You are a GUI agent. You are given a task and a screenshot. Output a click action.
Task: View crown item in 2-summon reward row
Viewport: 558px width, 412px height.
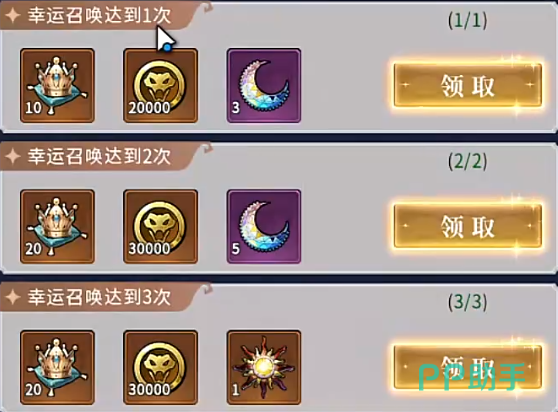tap(57, 227)
